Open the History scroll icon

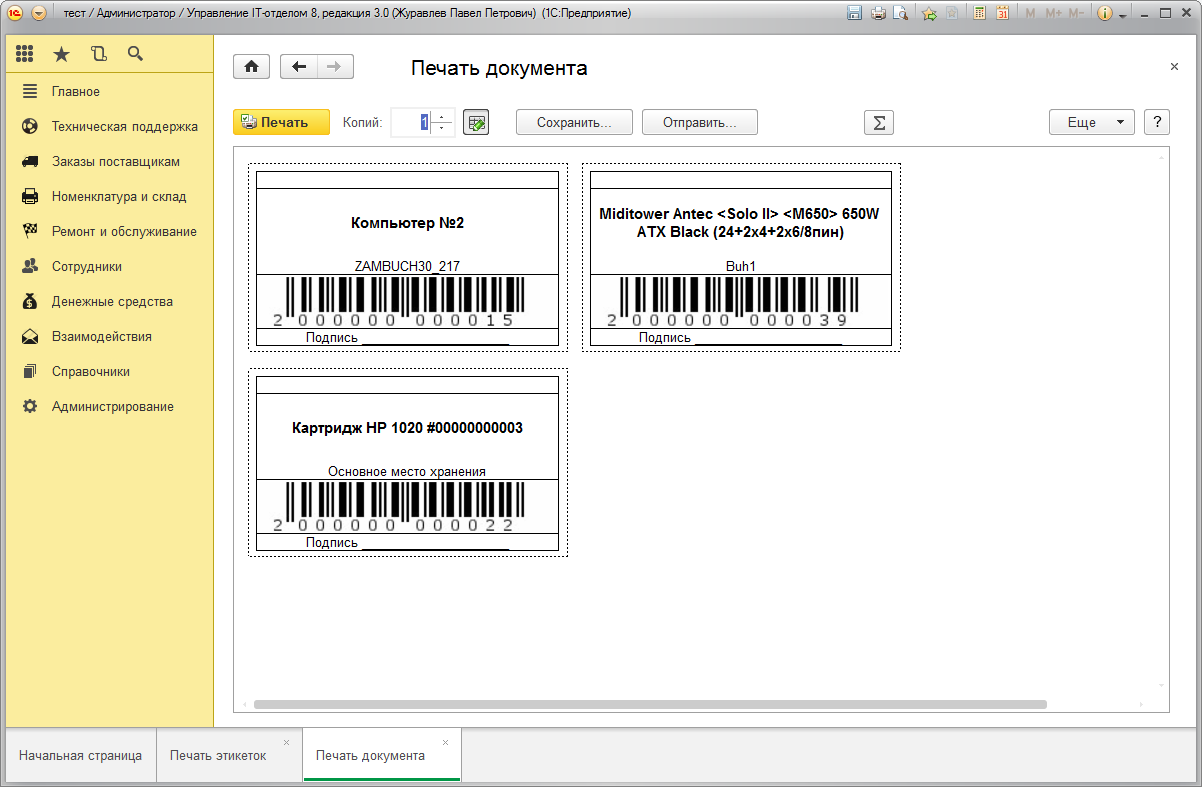click(x=98, y=54)
